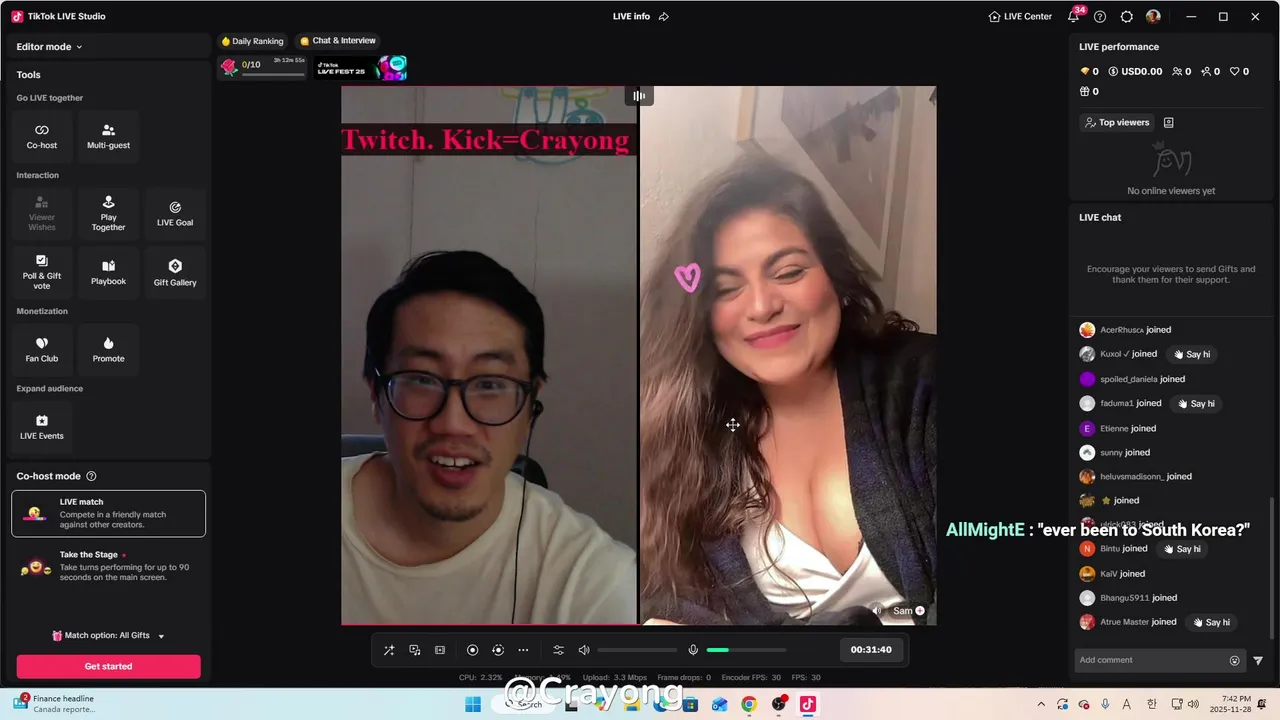1280x720 pixels.
Task: Say hi to faduma1
Action: (1196, 403)
